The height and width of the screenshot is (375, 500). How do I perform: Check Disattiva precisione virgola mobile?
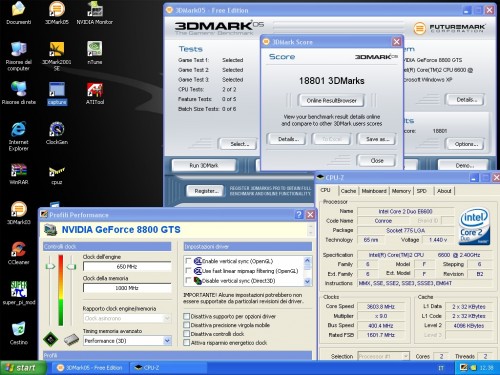pos(187,325)
